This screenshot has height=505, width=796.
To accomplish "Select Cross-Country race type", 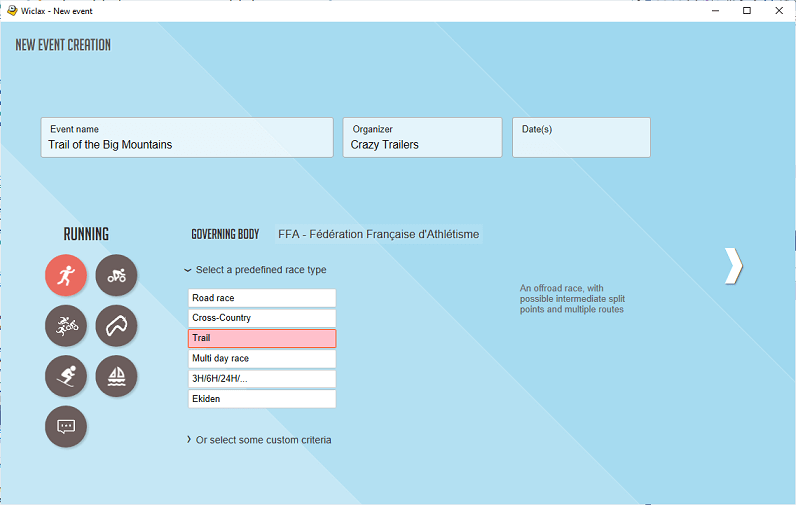I will (x=262, y=318).
